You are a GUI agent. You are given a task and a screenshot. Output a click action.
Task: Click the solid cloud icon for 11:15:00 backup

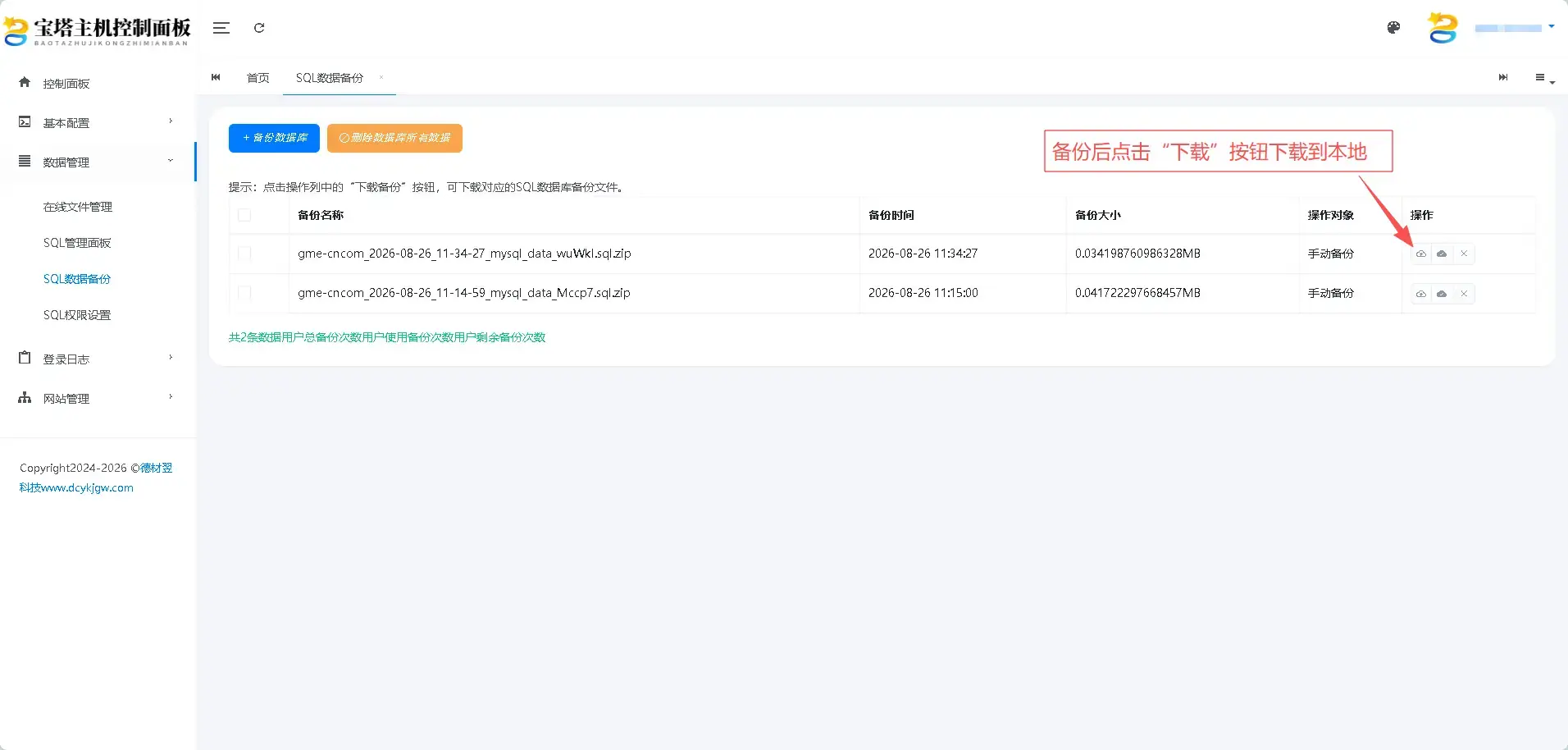[x=1442, y=294]
